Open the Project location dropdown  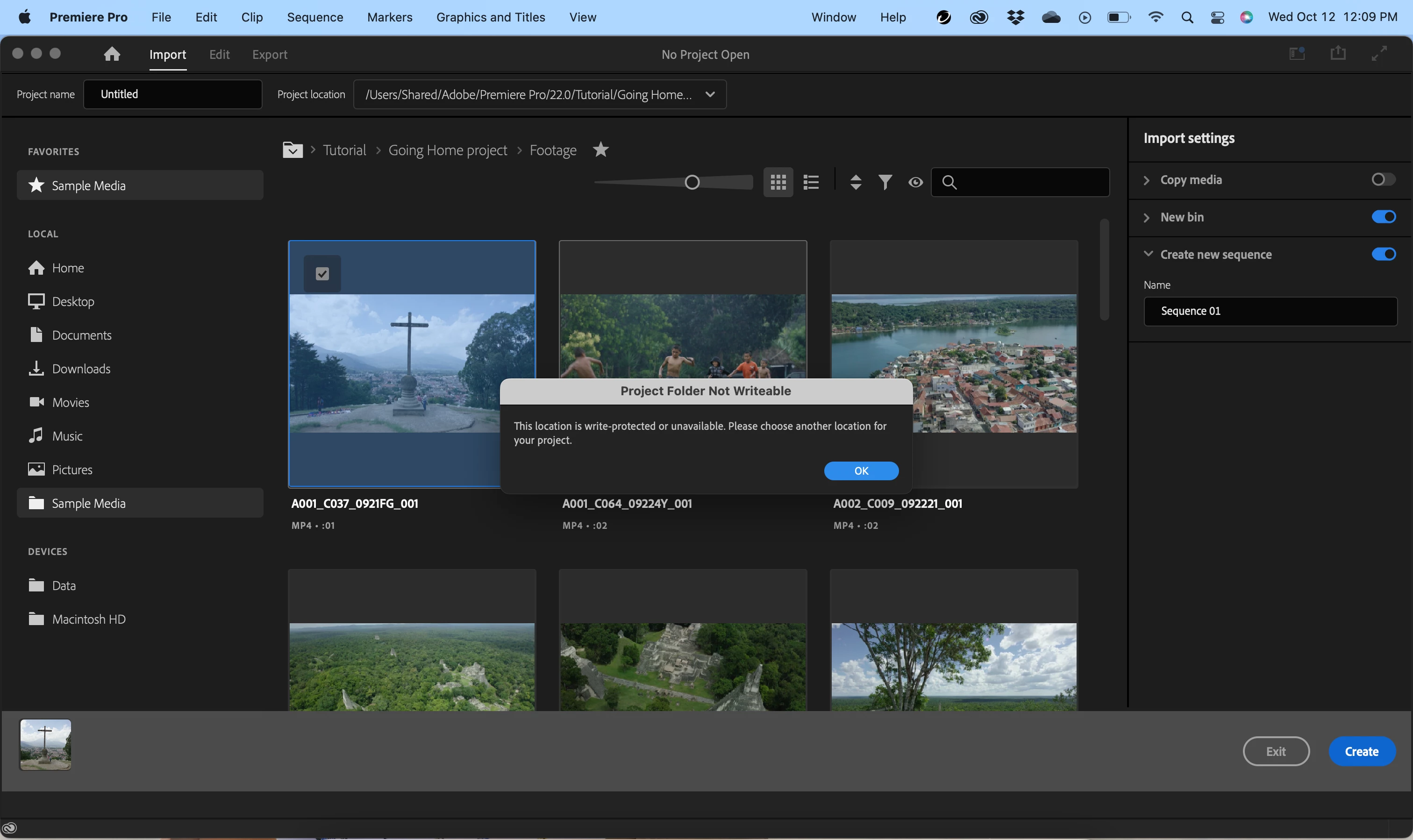click(710, 94)
